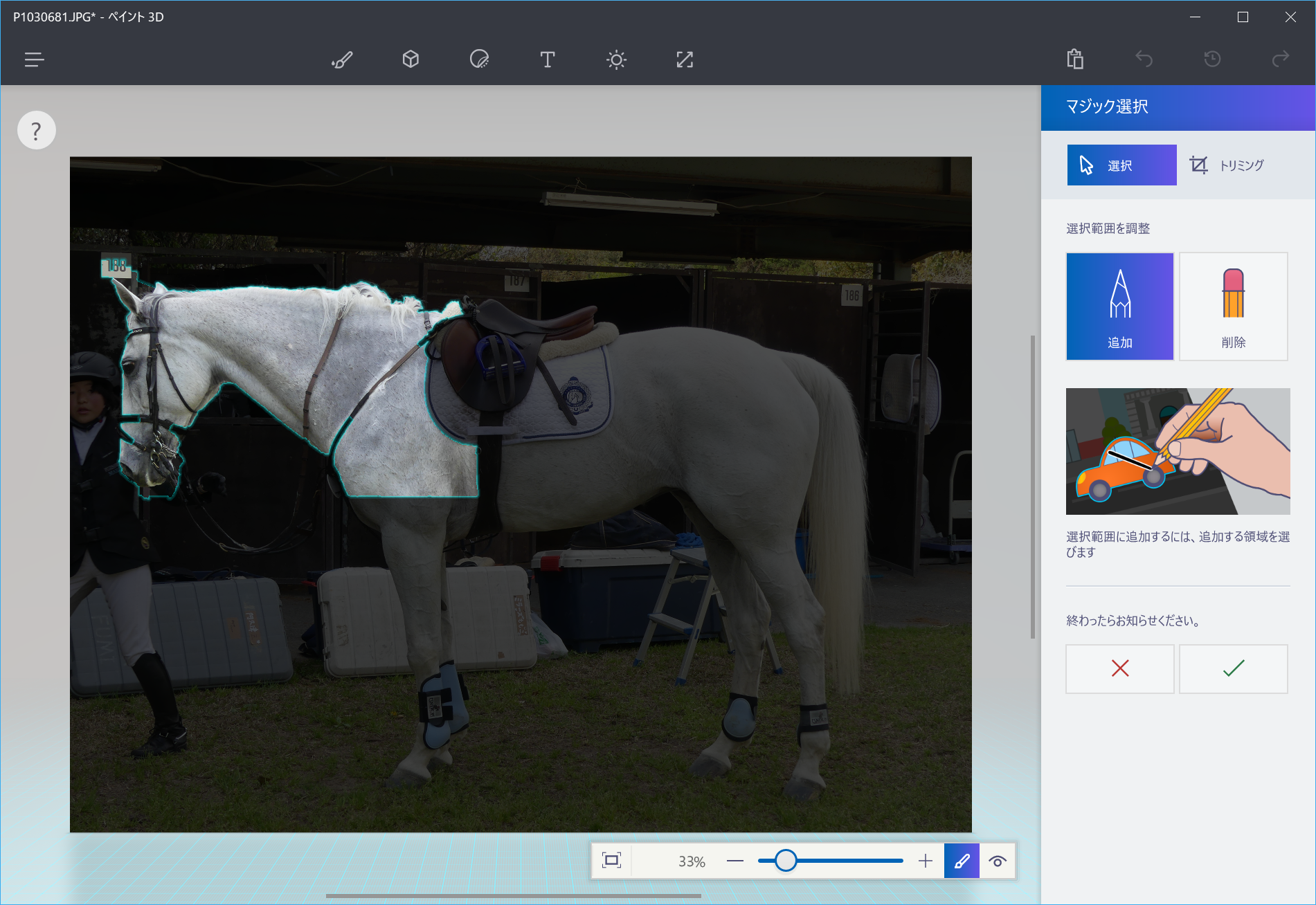Open the Stickers tool

pyautogui.click(x=479, y=60)
